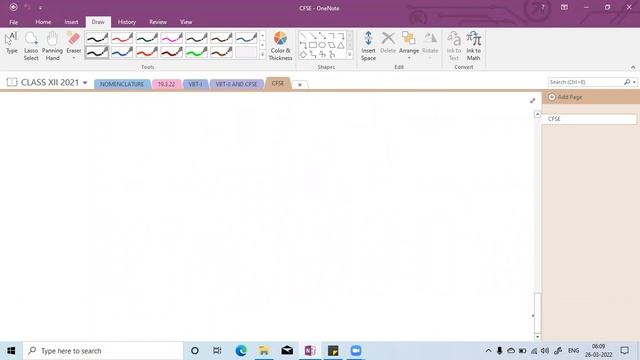
Task: Open Zoom app from taskbar
Action: pyautogui.click(x=356, y=351)
